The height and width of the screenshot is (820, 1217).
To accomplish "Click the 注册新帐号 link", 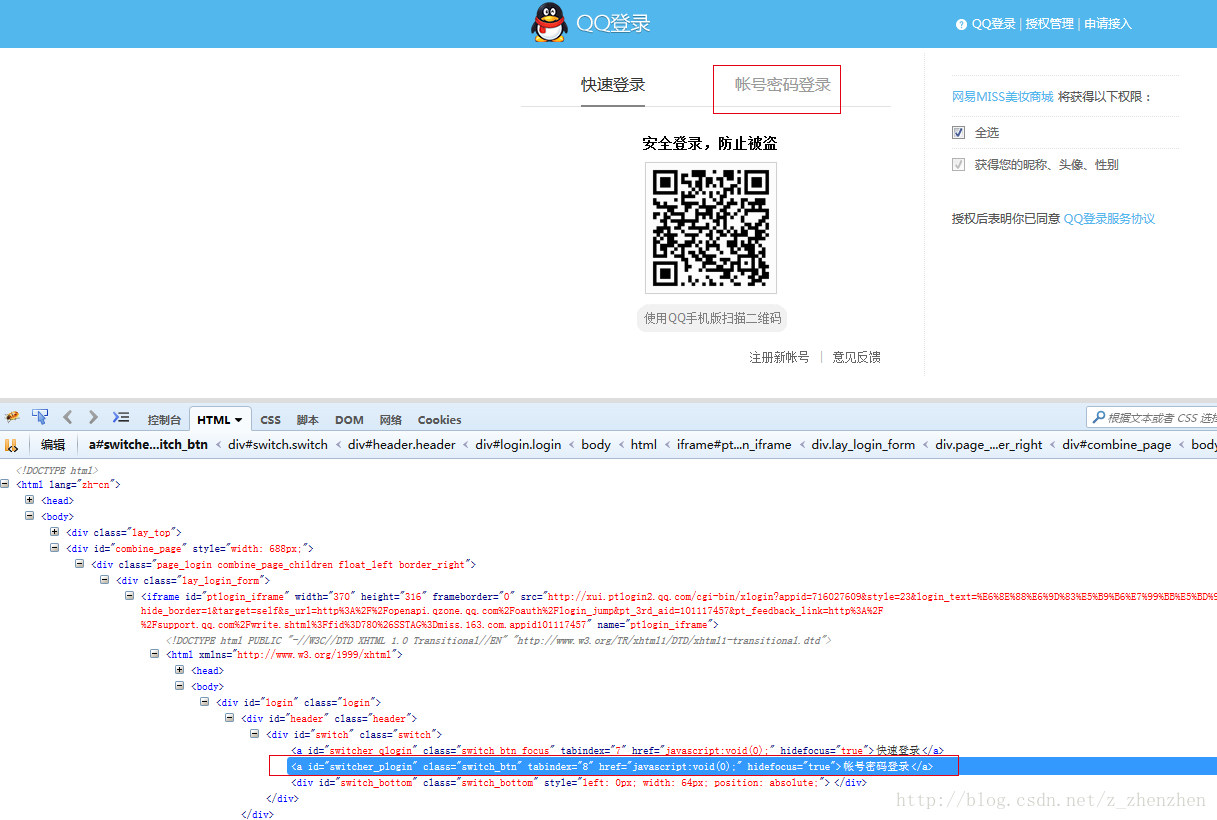I will click(779, 357).
